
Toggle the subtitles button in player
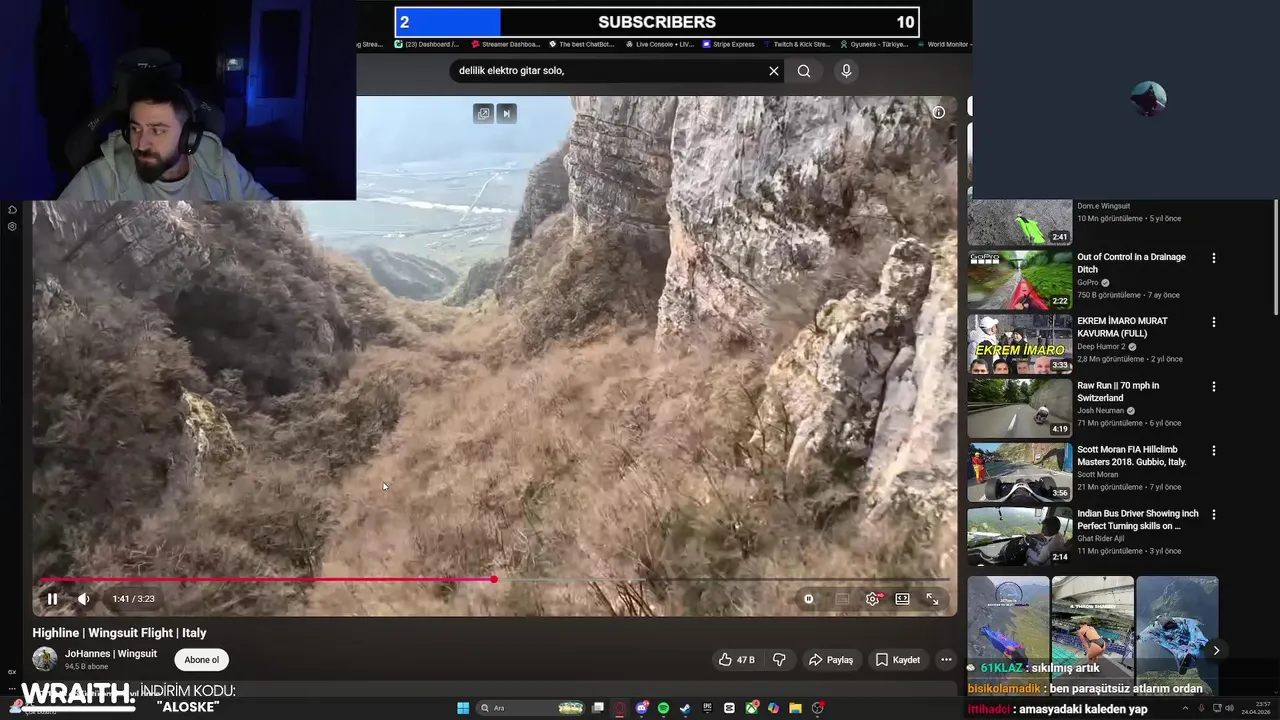tap(842, 599)
